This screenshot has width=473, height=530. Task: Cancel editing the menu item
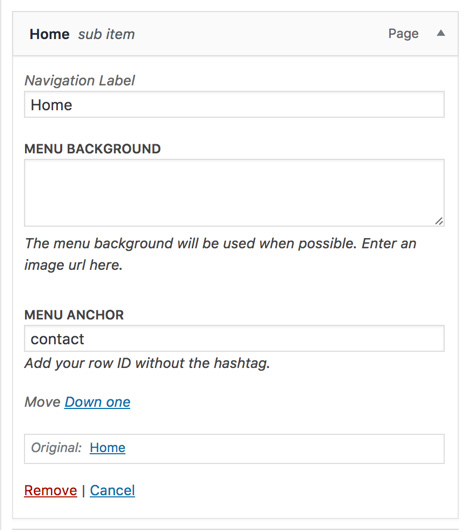[112, 490]
